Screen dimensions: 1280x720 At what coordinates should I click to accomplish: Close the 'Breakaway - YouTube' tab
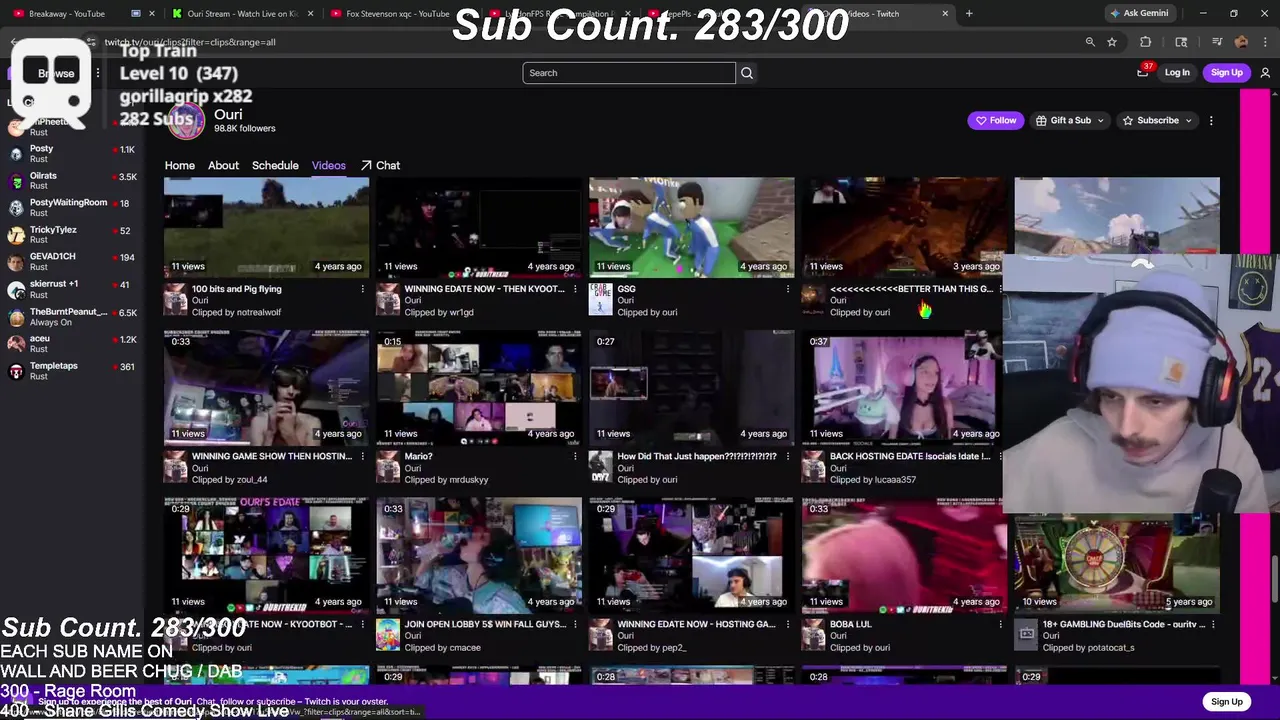pos(152,14)
